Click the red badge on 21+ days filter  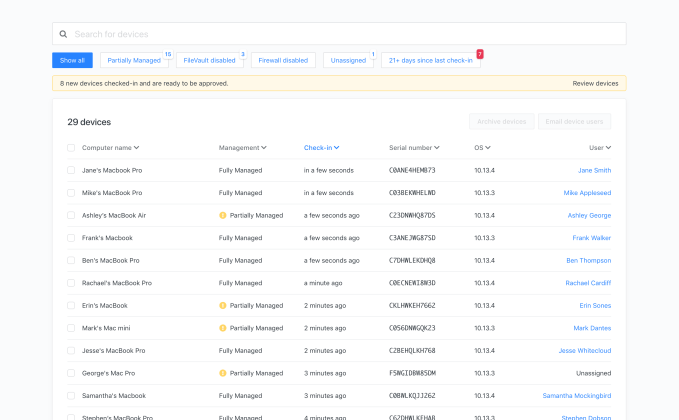480,54
